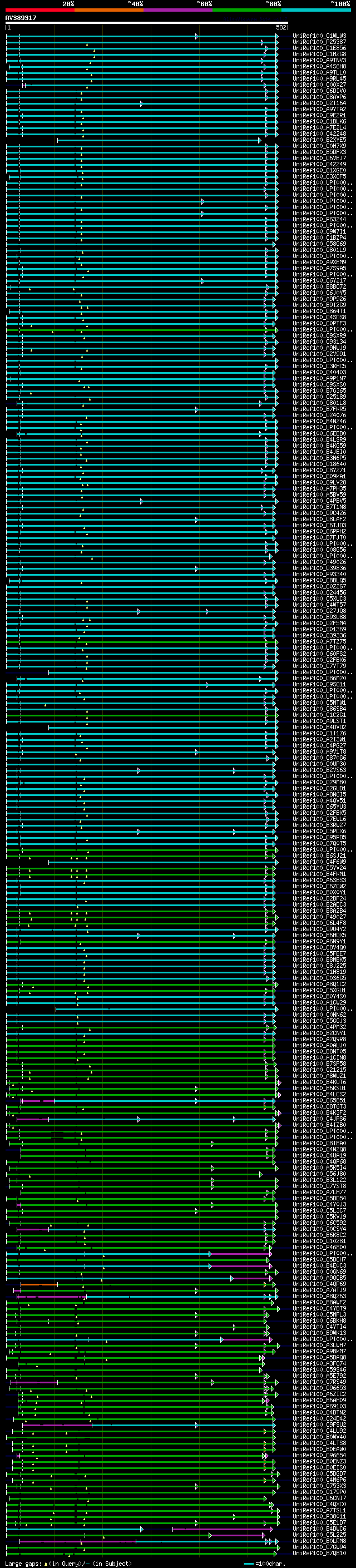Image resolution: width=356 pixels, height=1568 pixels.
Task: Click the green ~80% identity legend bar
Action: 247,10
